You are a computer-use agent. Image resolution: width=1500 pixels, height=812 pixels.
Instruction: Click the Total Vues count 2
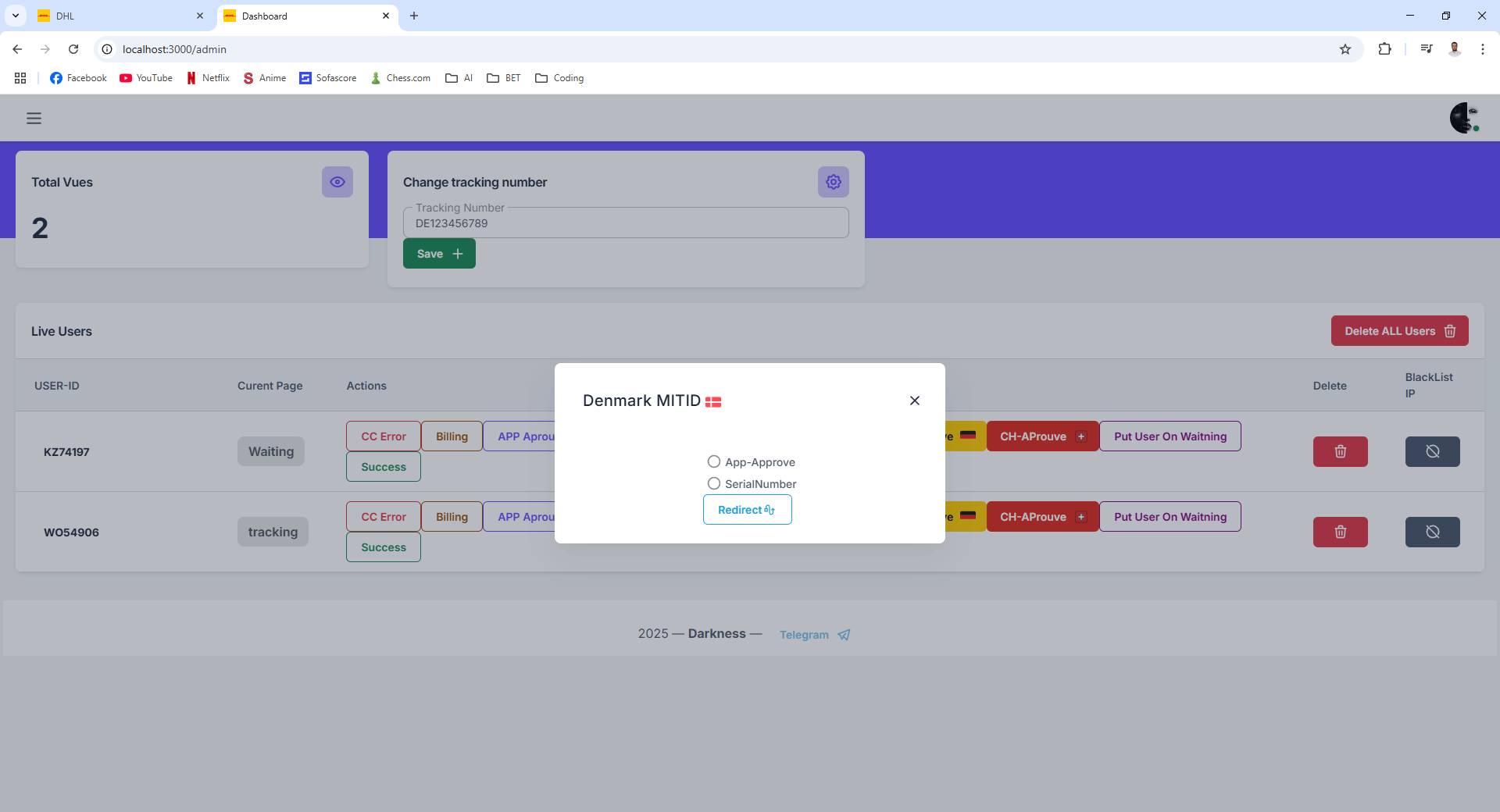coord(40,228)
